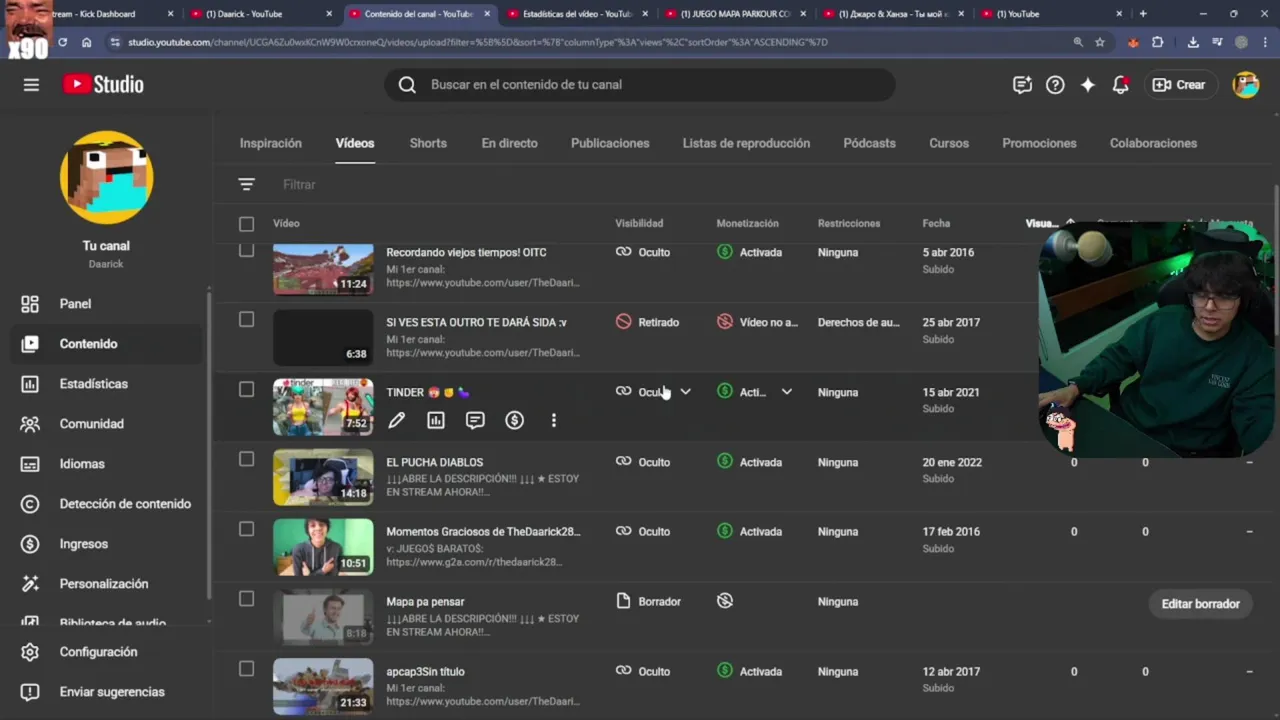Viewport: 1280px width, 720px height.
Task: Check the TINDER video checkbox
Action: tap(247, 390)
